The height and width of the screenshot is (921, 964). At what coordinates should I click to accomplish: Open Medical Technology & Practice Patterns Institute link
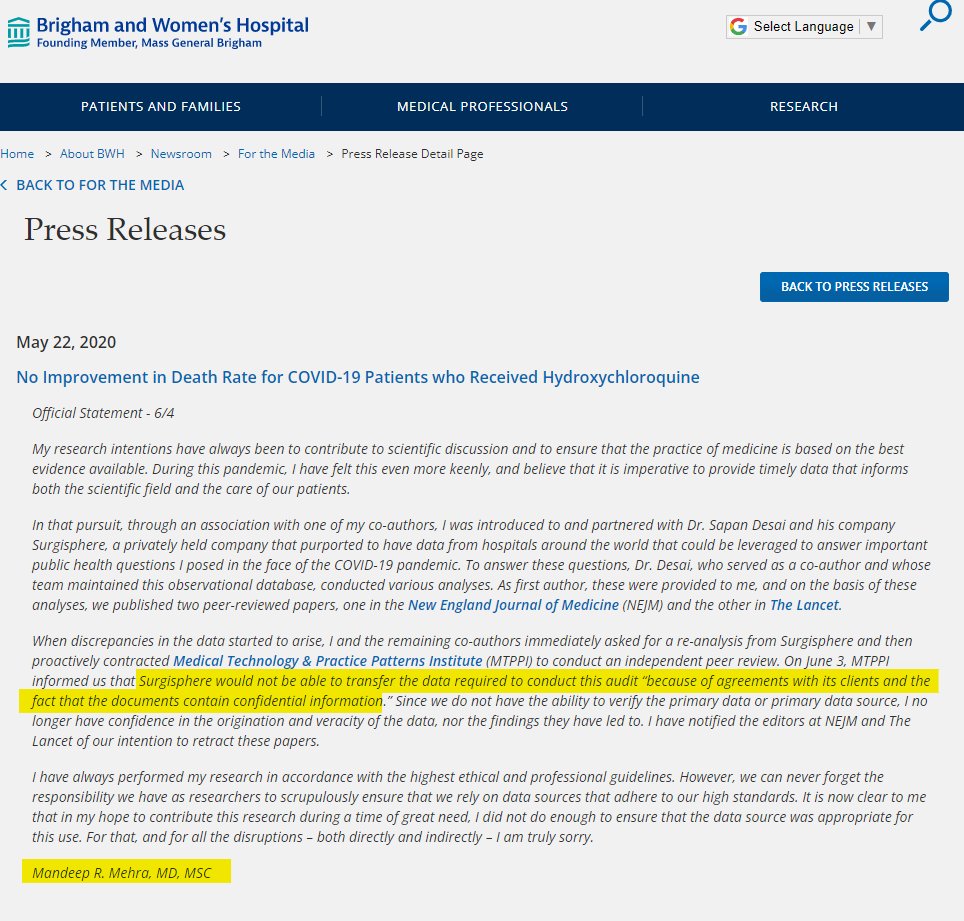pos(328,661)
